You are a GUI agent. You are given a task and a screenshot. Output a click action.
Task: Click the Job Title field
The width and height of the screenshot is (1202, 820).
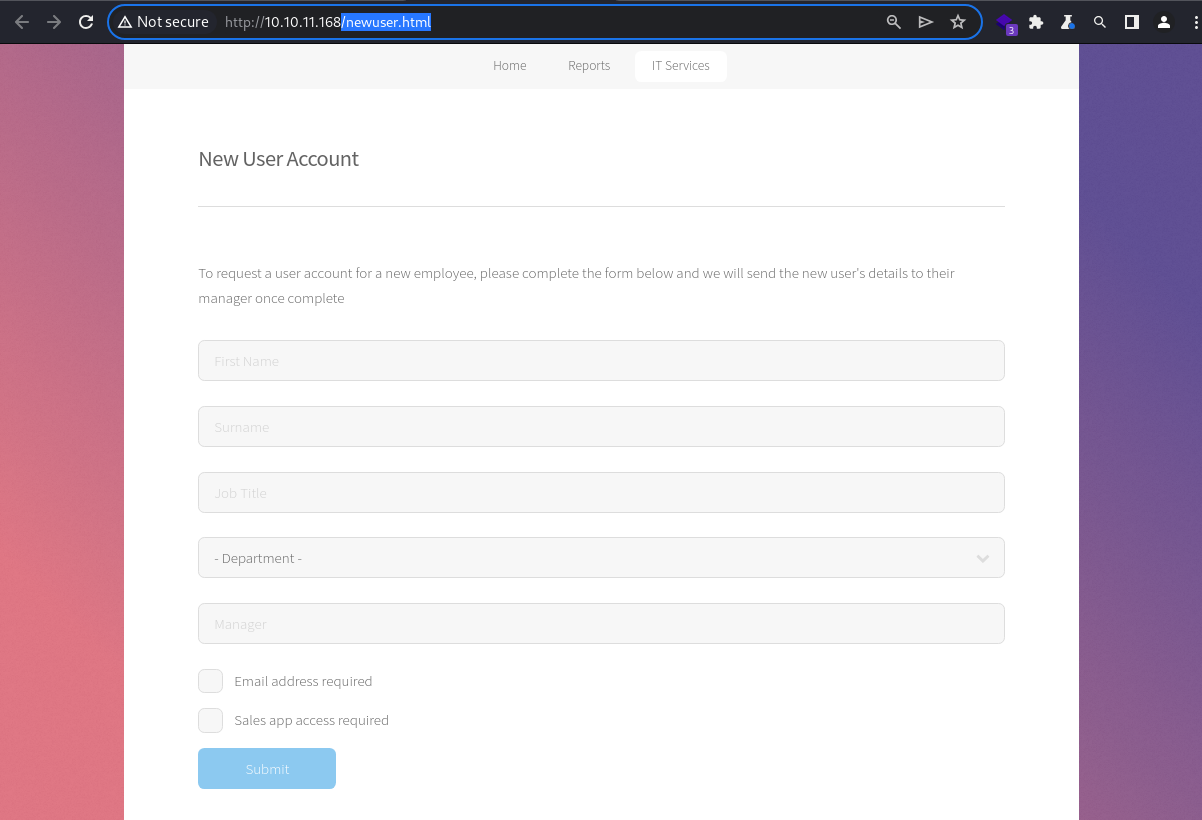601,493
